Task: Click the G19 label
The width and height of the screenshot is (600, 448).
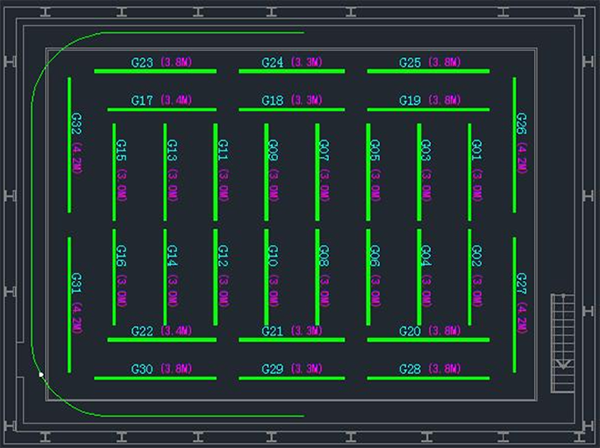Action: coord(410,101)
